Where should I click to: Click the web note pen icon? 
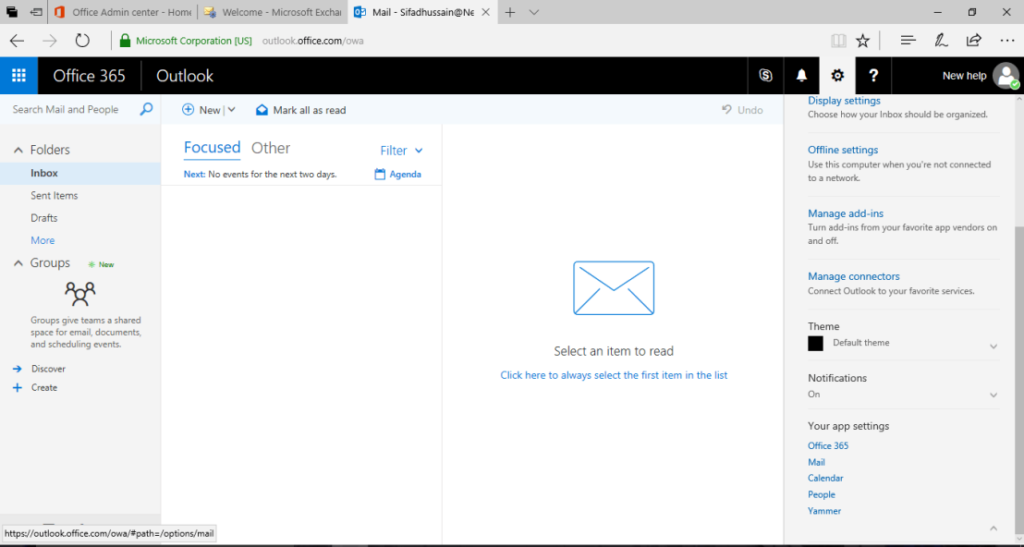tap(940, 40)
